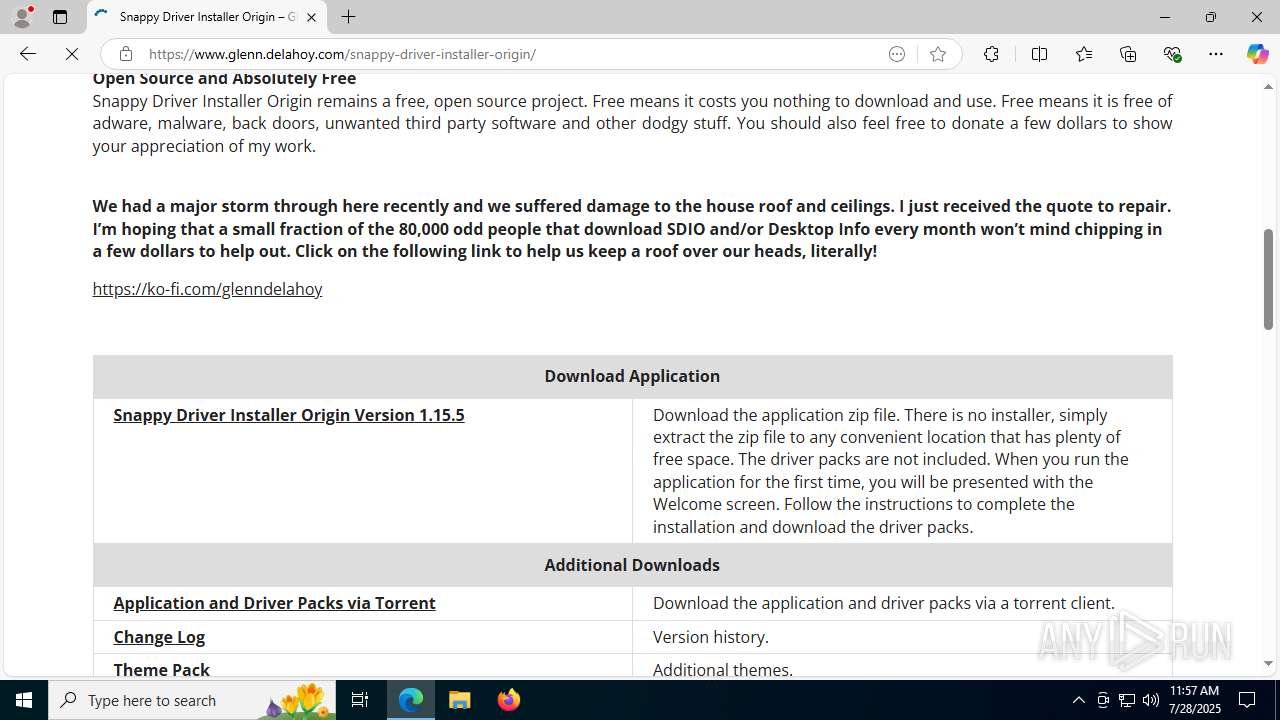Open the Collections icon

click(1128, 54)
